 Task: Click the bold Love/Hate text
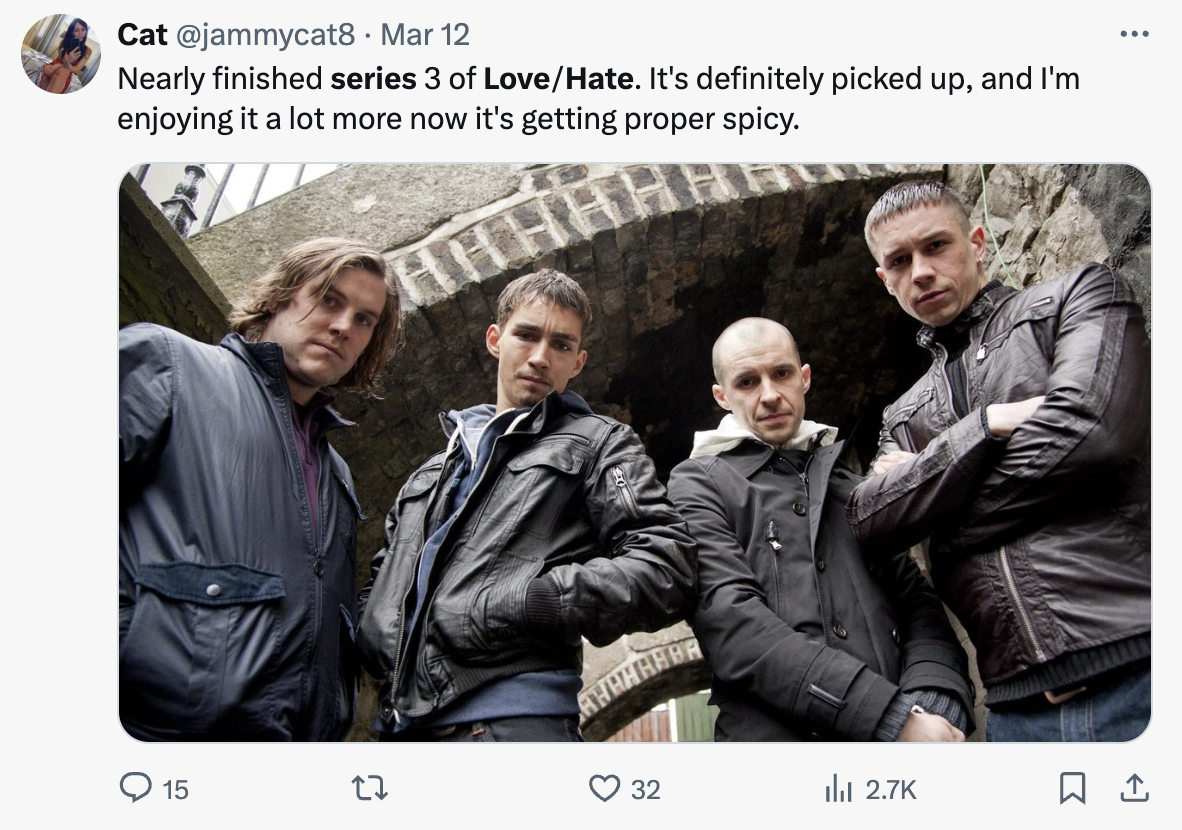pyautogui.click(x=558, y=78)
